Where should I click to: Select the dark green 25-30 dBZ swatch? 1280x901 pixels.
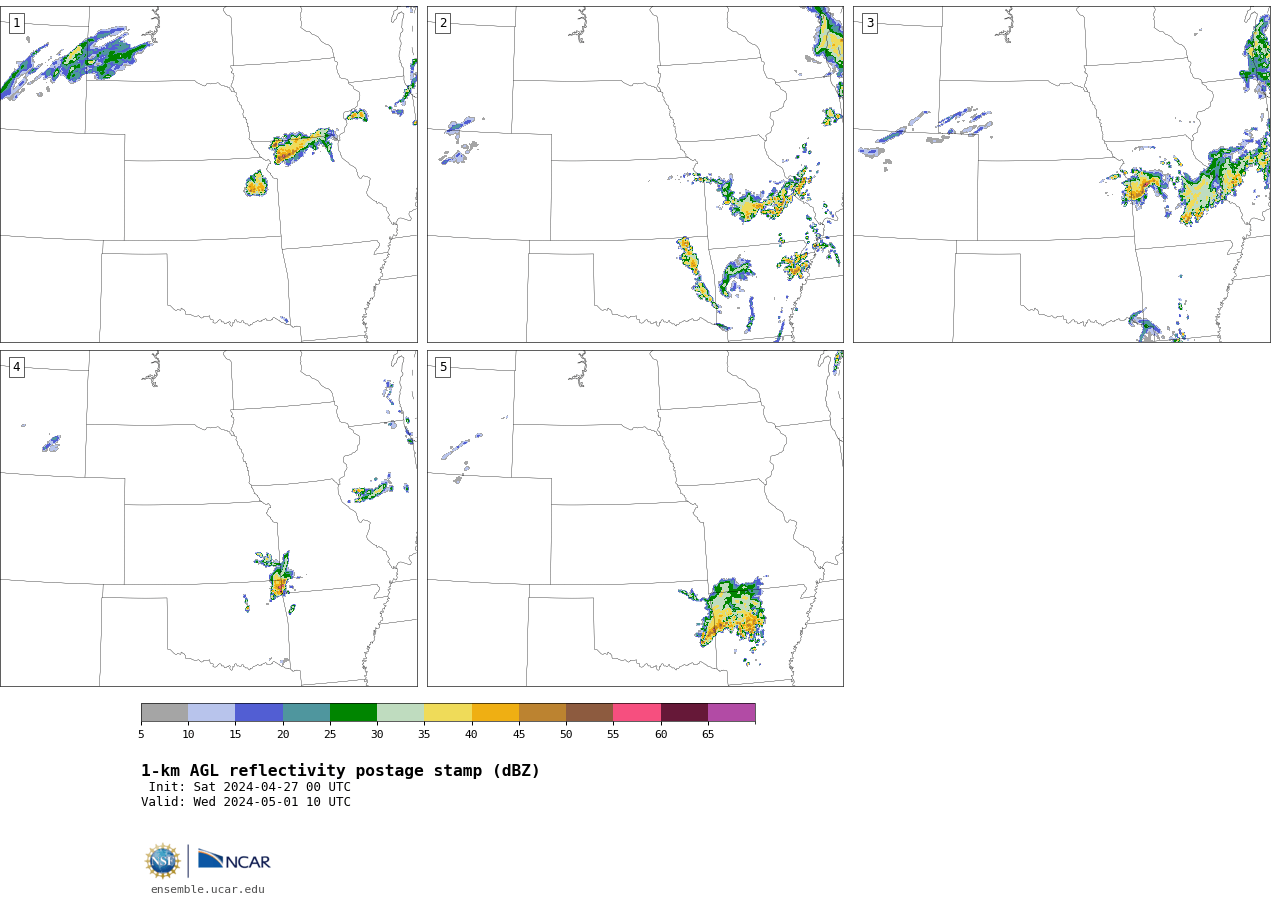pos(353,712)
